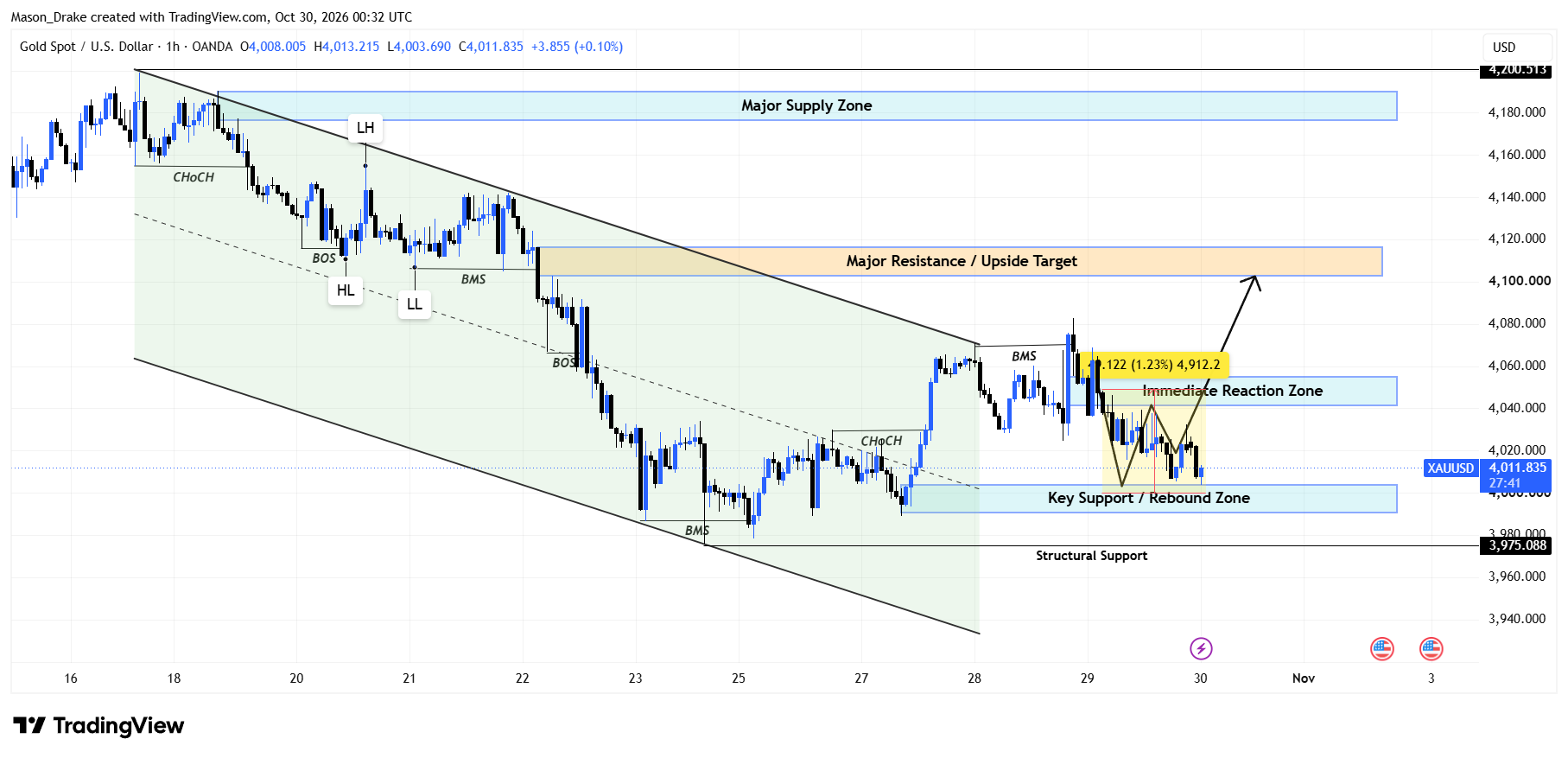Viewport: 1568px width, 758px height.
Task: Click the purple lightning event icon
Action: tap(1201, 648)
